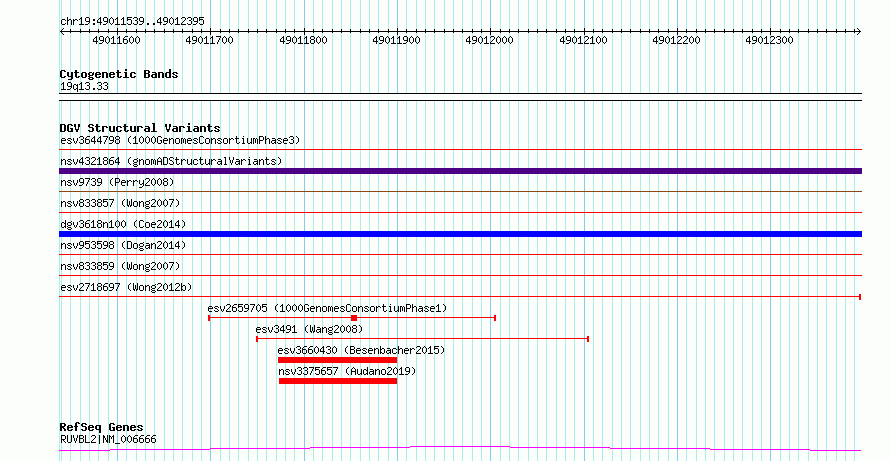Select the Cytogenetic Bands track title
Image resolution: width=890 pixels, height=461 pixels.
(119, 74)
